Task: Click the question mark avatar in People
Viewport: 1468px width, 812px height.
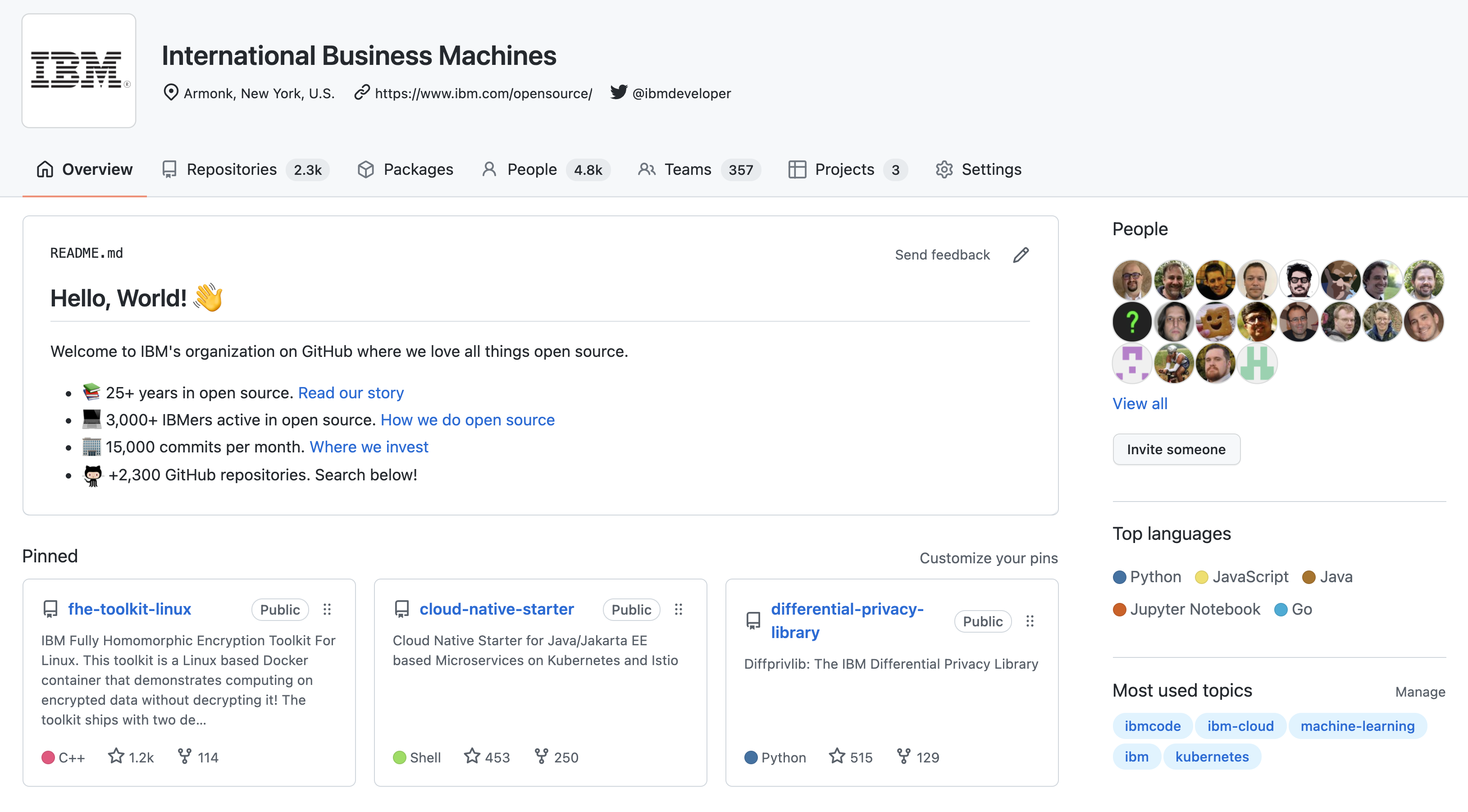Action: click(x=1132, y=322)
